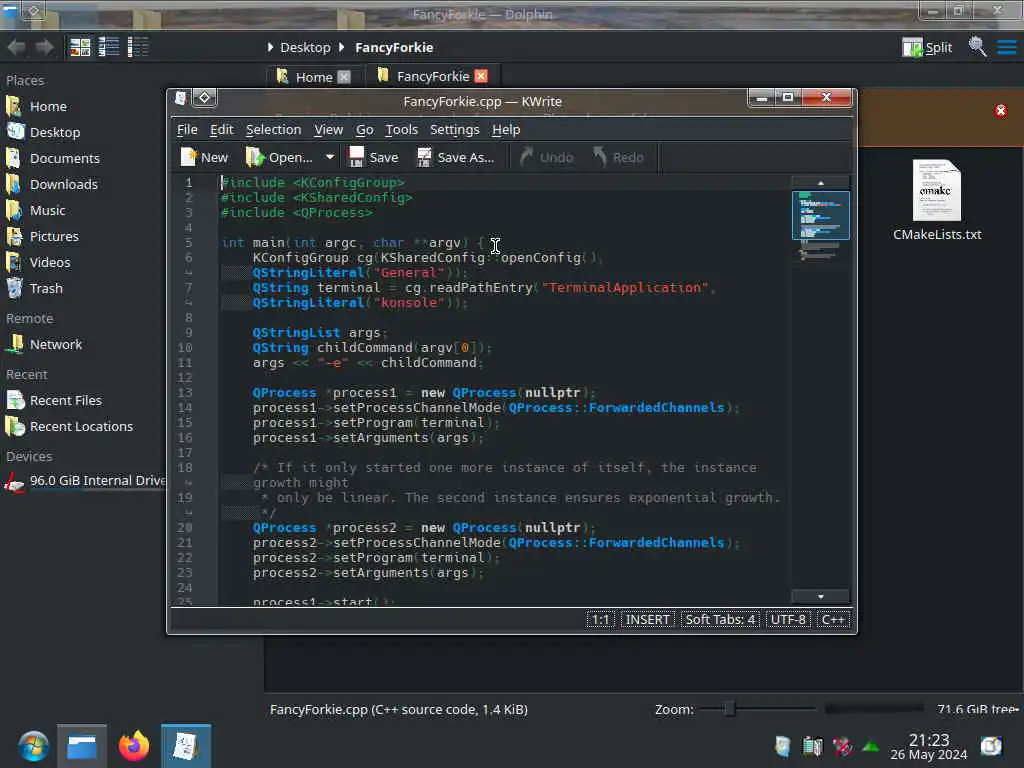Open Home in Places panel

coord(48,106)
